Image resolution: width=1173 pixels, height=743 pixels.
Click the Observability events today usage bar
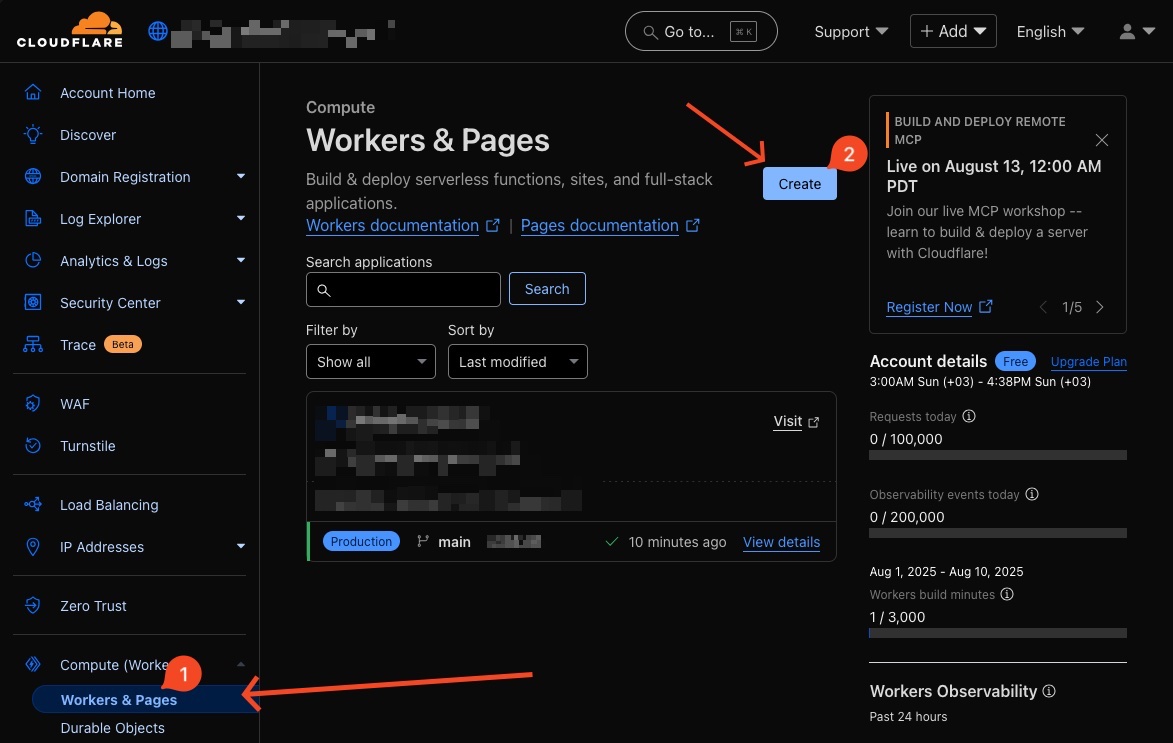[998, 533]
